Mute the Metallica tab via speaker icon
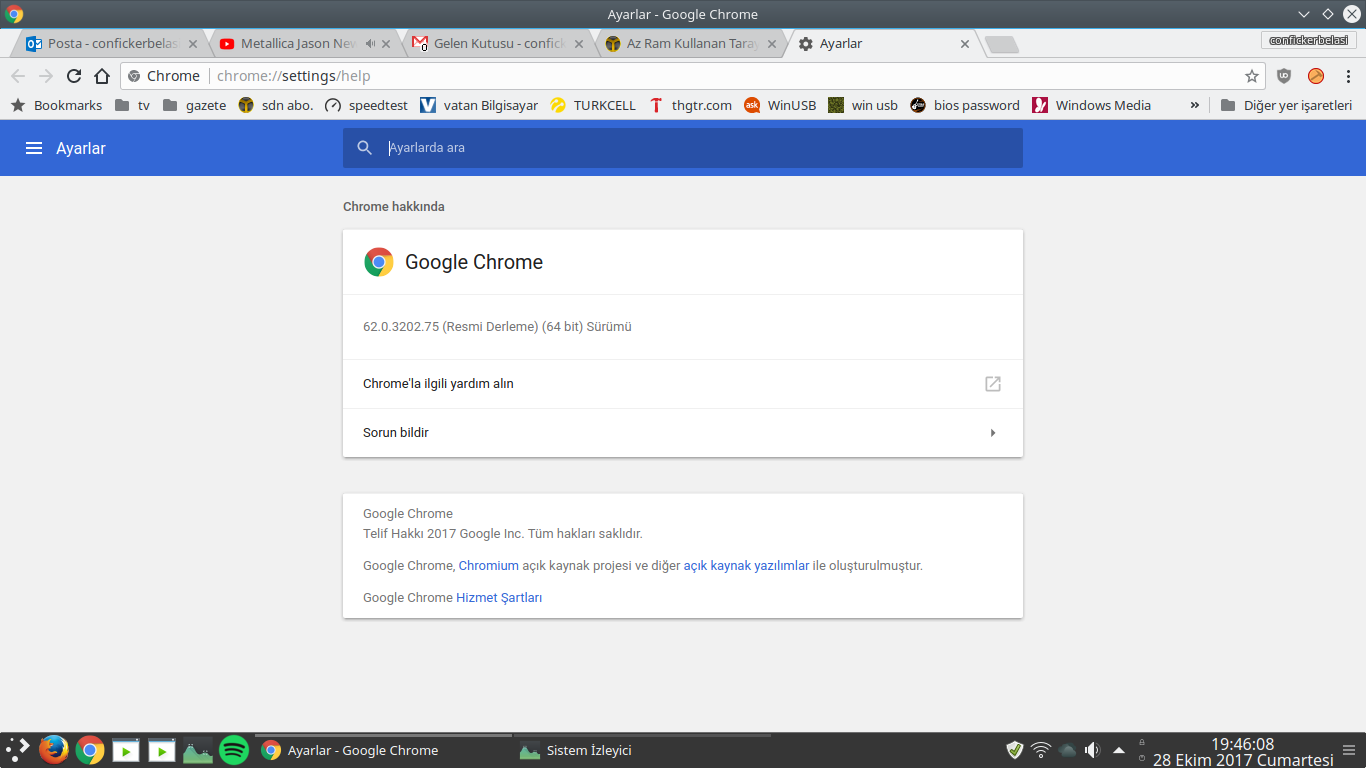This screenshot has height=768, width=1366. (x=371, y=44)
